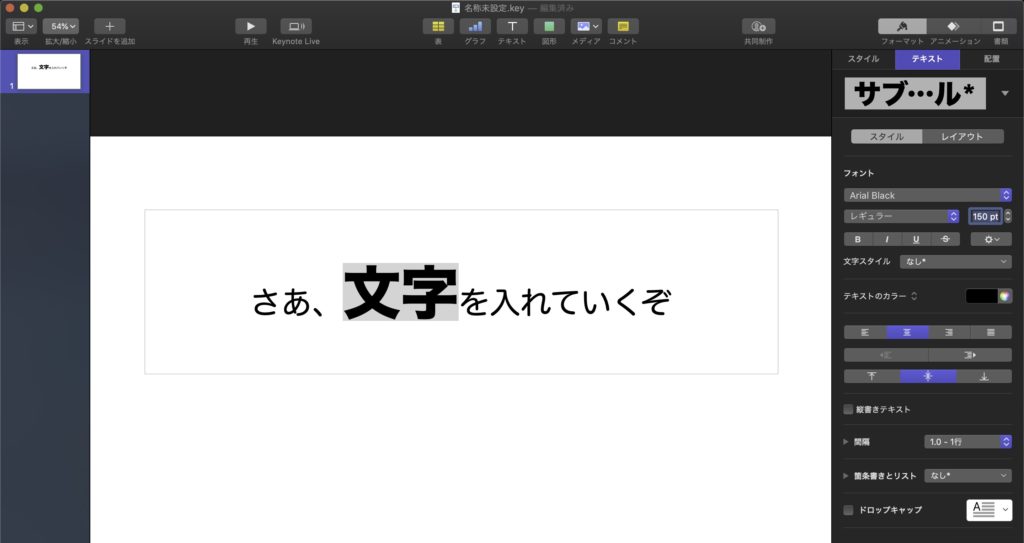The height and width of the screenshot is (543, 1024).
Task: Switch to the テキスト inspector tab
Action: point(927,59)
